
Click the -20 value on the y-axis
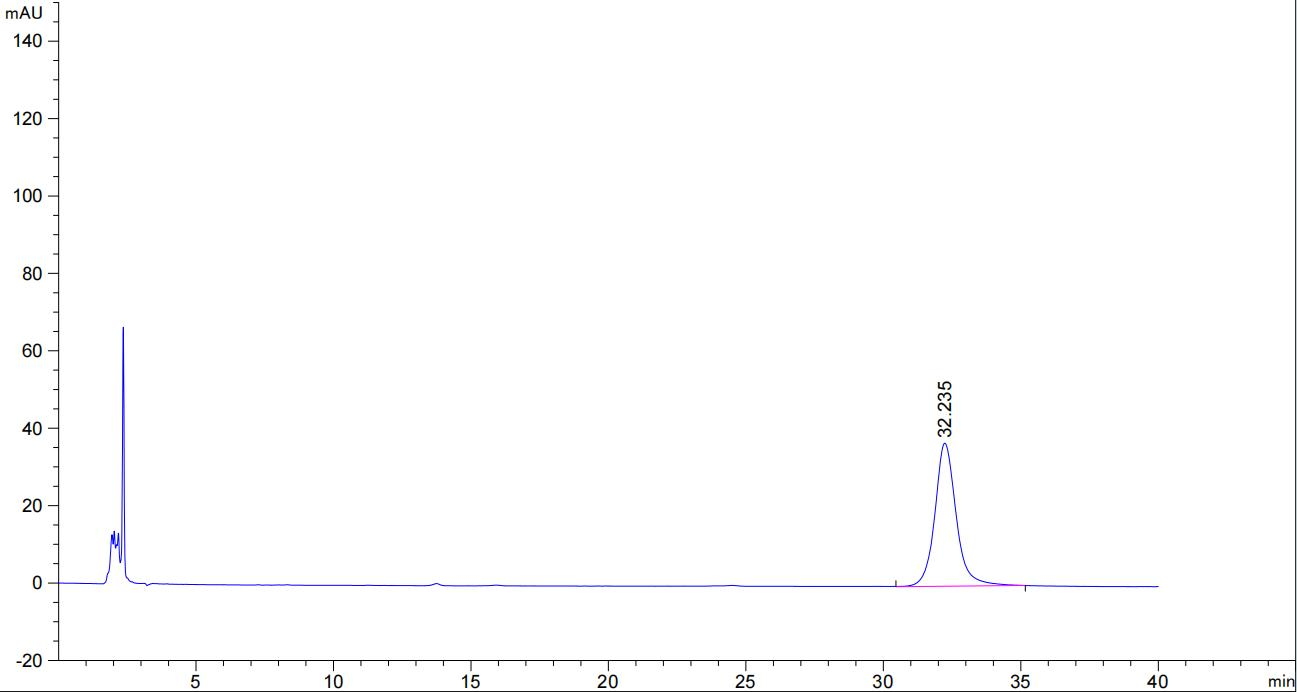pos(29,661)
